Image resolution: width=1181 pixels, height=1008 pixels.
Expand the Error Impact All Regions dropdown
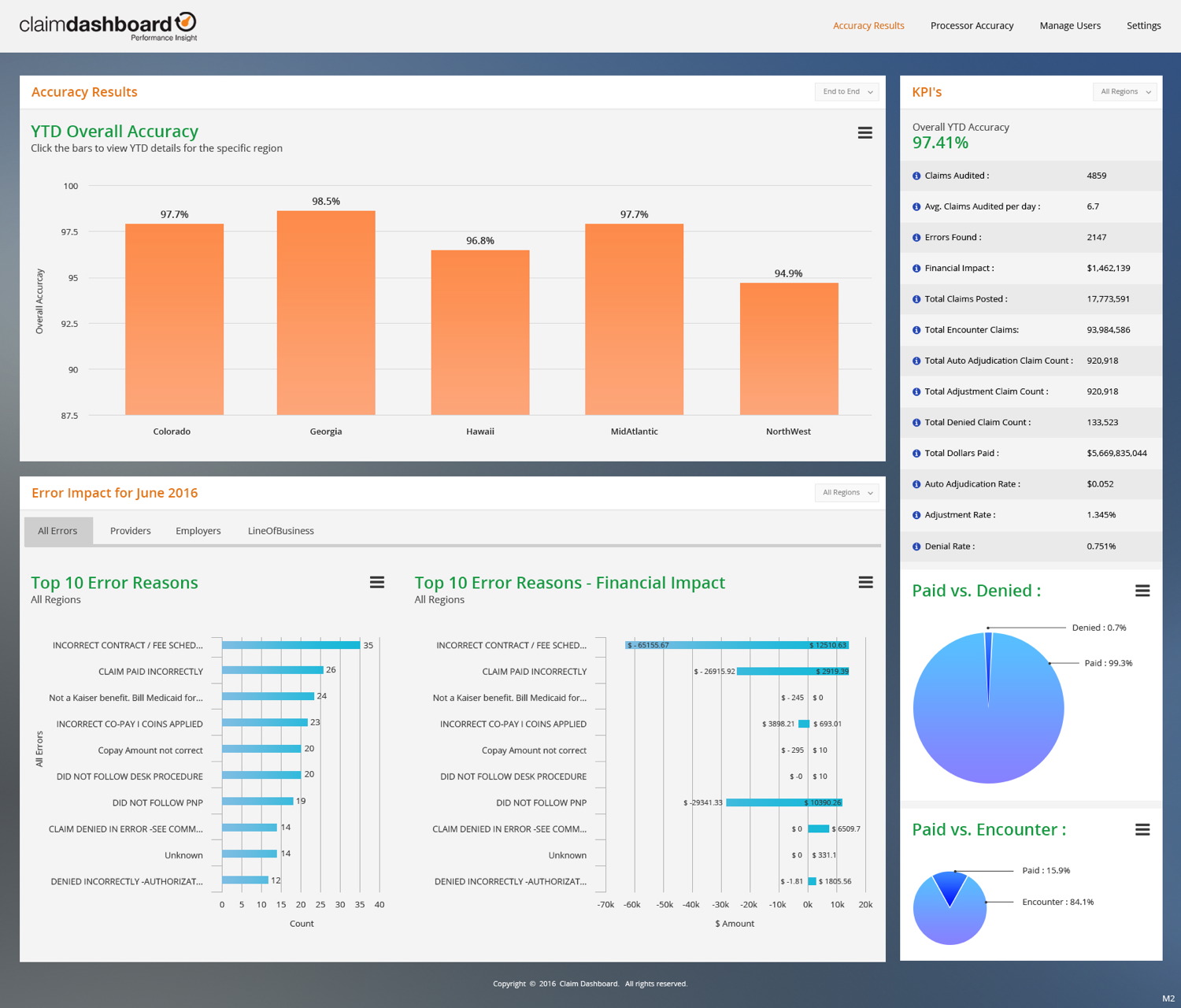847,493
